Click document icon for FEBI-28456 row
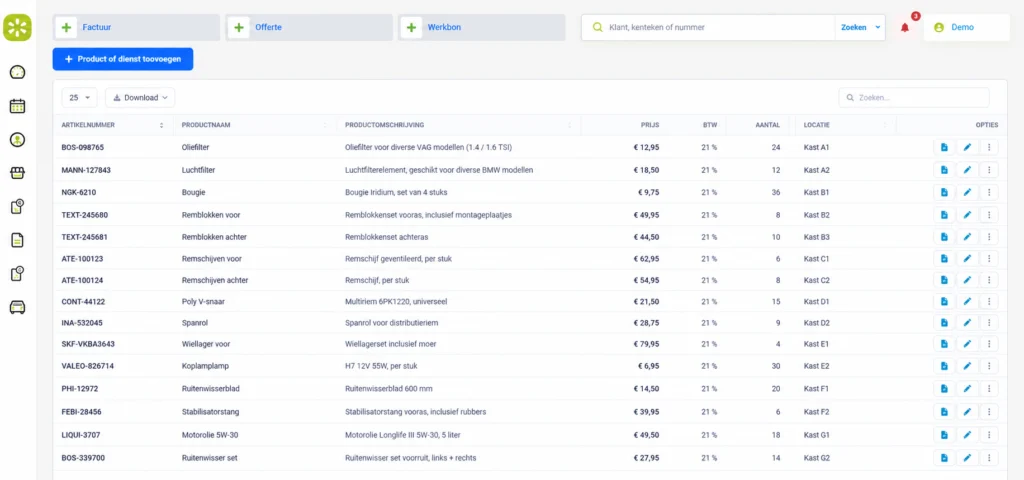 tap(944, 412)
